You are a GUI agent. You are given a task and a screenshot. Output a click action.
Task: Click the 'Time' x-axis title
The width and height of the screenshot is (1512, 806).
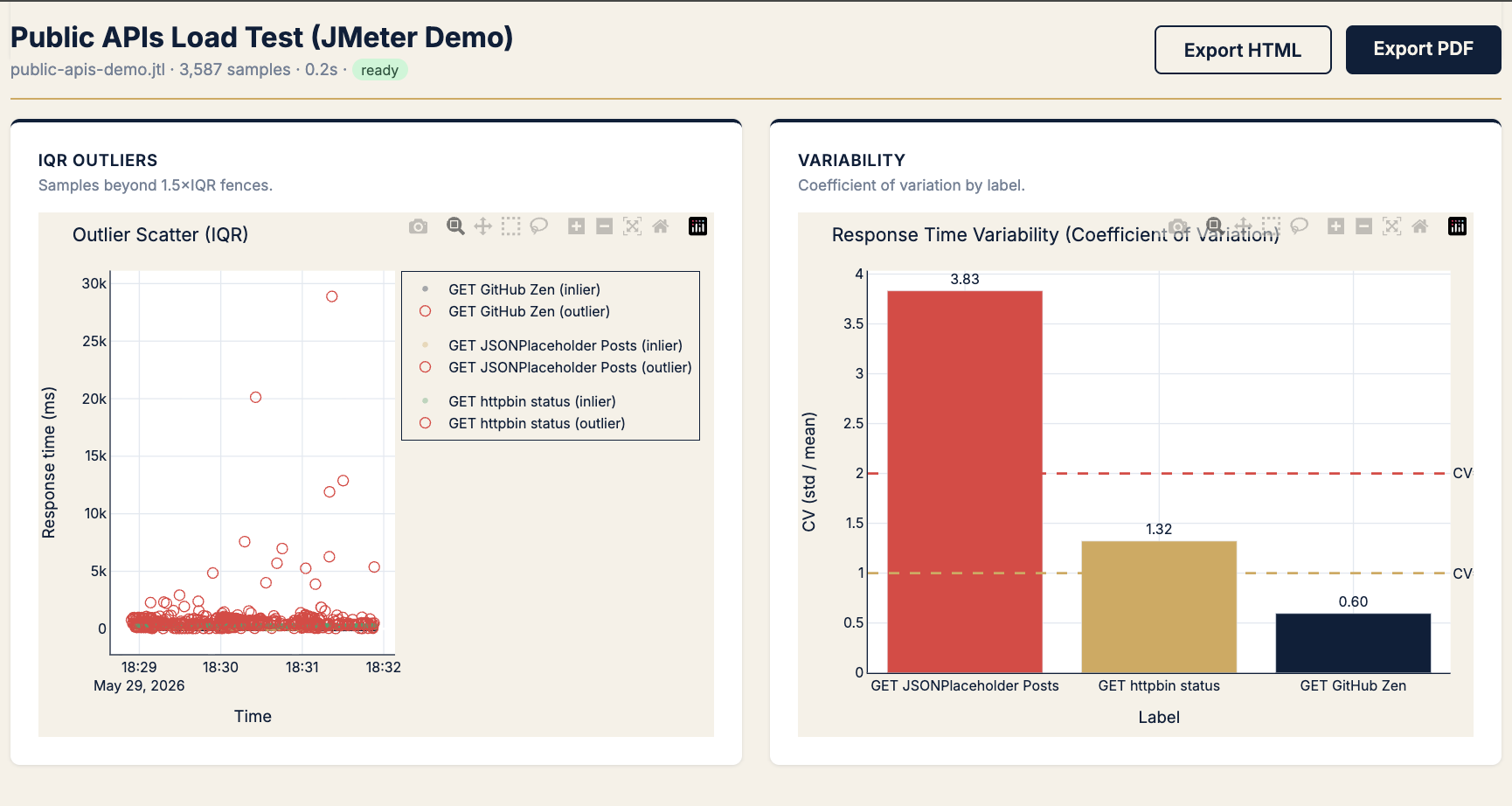click(x=253, y=716)
